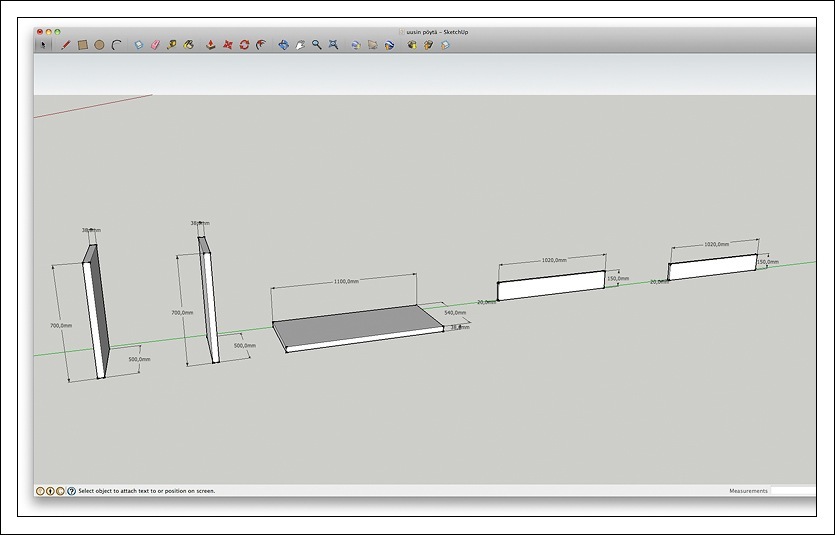Screen dimensions: 835x535
Task: Click into the Measurements input box
Action: (793, 491)
